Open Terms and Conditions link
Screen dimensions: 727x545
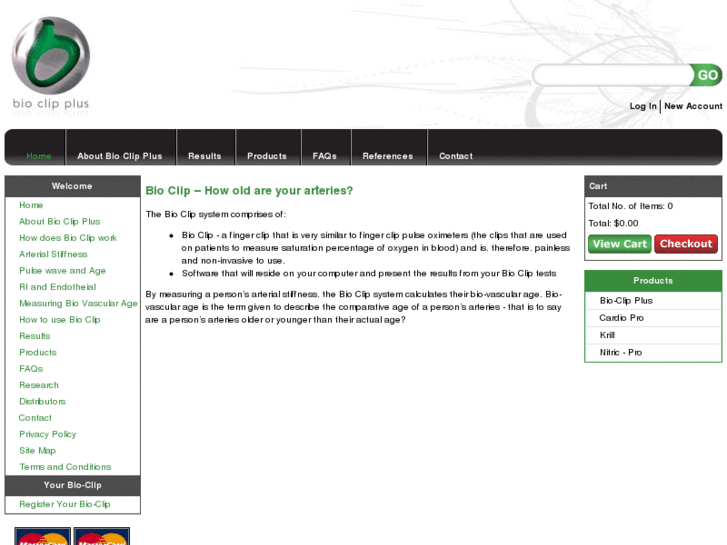click(65, 467)
